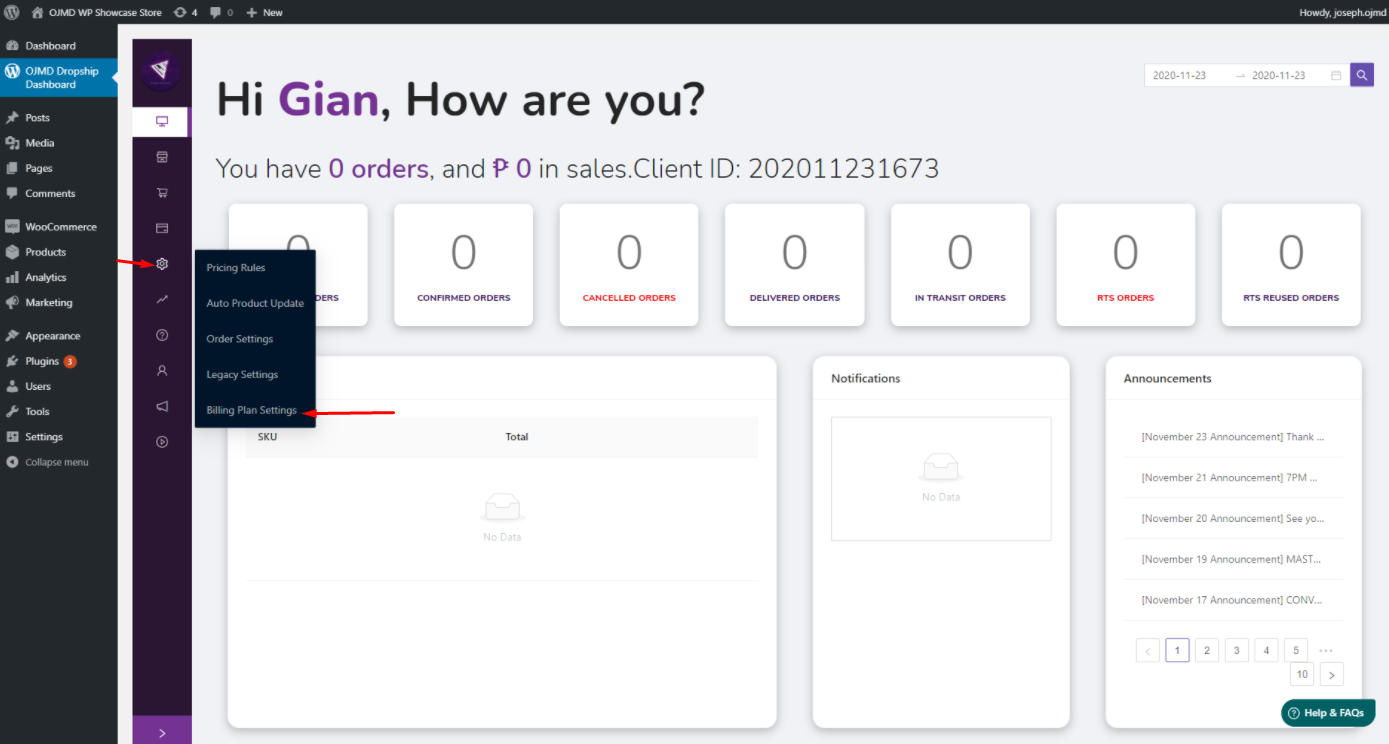Open the Help & FAQs button
The height and width of the screenshot is (744, 1389).
1328,713
